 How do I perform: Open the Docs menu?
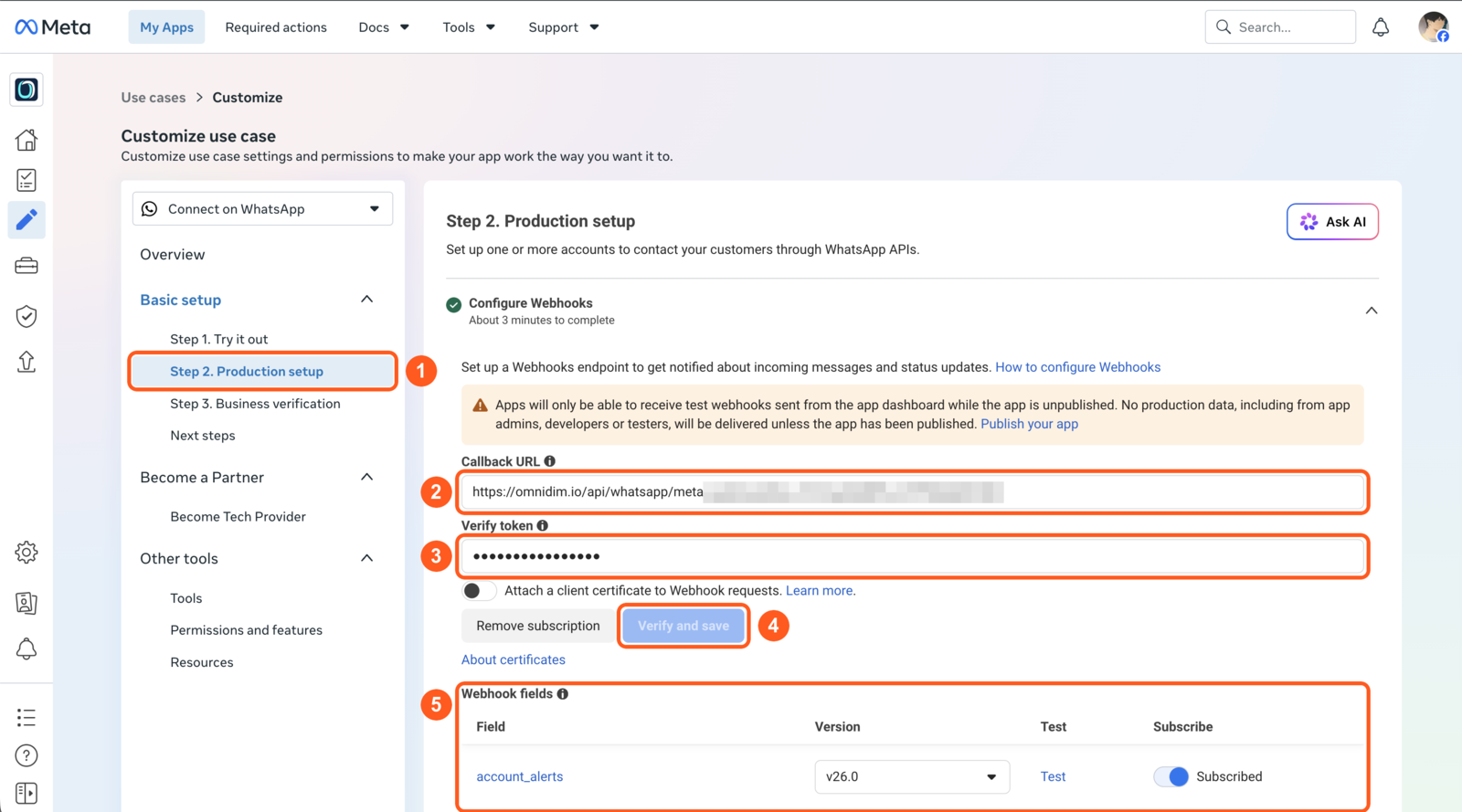[384, 27]
